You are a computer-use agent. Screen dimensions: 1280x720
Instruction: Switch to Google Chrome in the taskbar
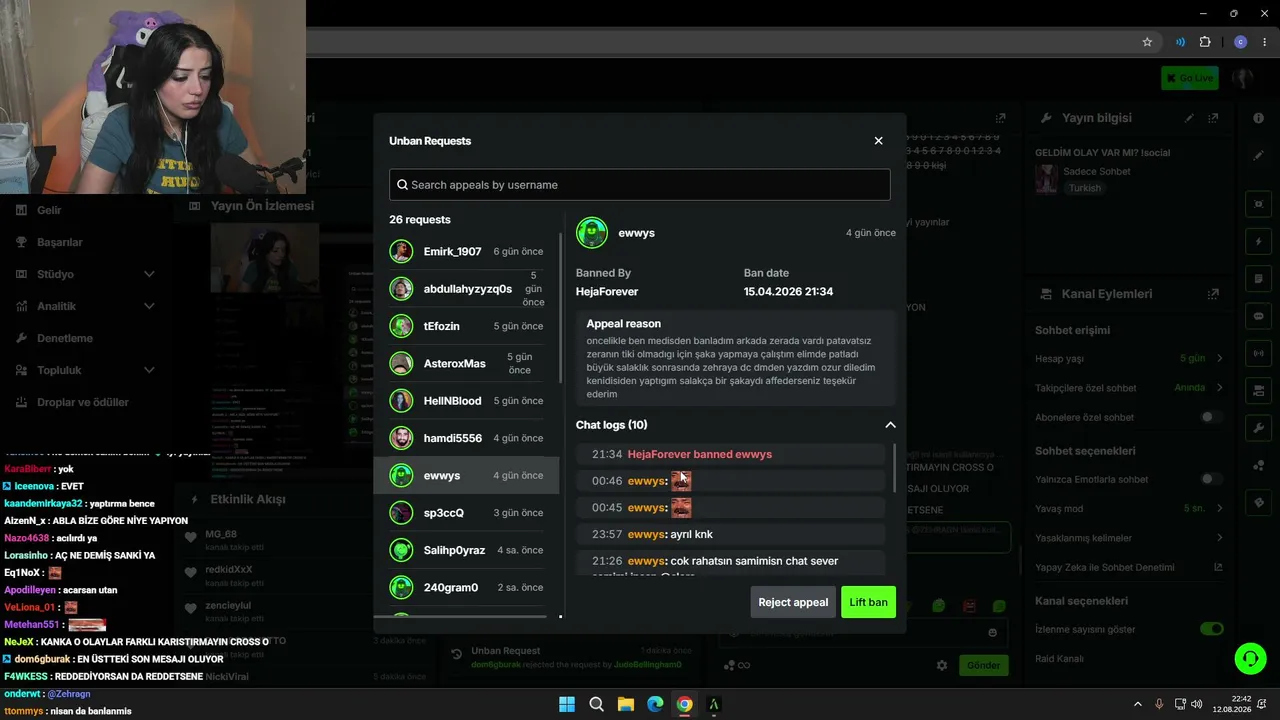684,704
